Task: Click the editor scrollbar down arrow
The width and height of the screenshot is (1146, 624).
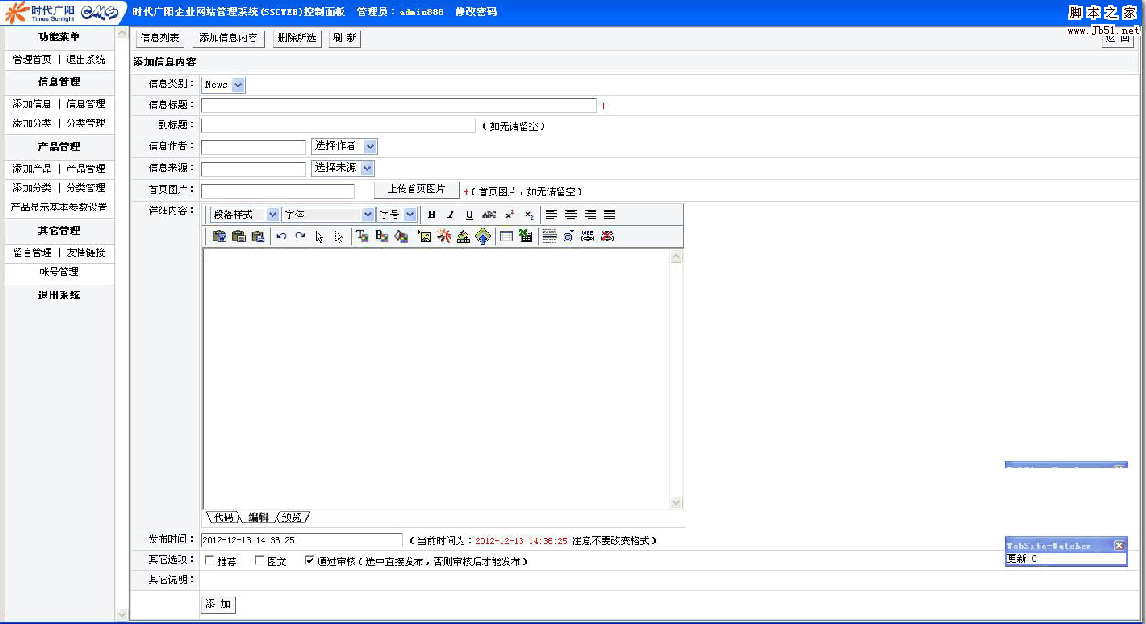Action: click(x=676, y=502)
